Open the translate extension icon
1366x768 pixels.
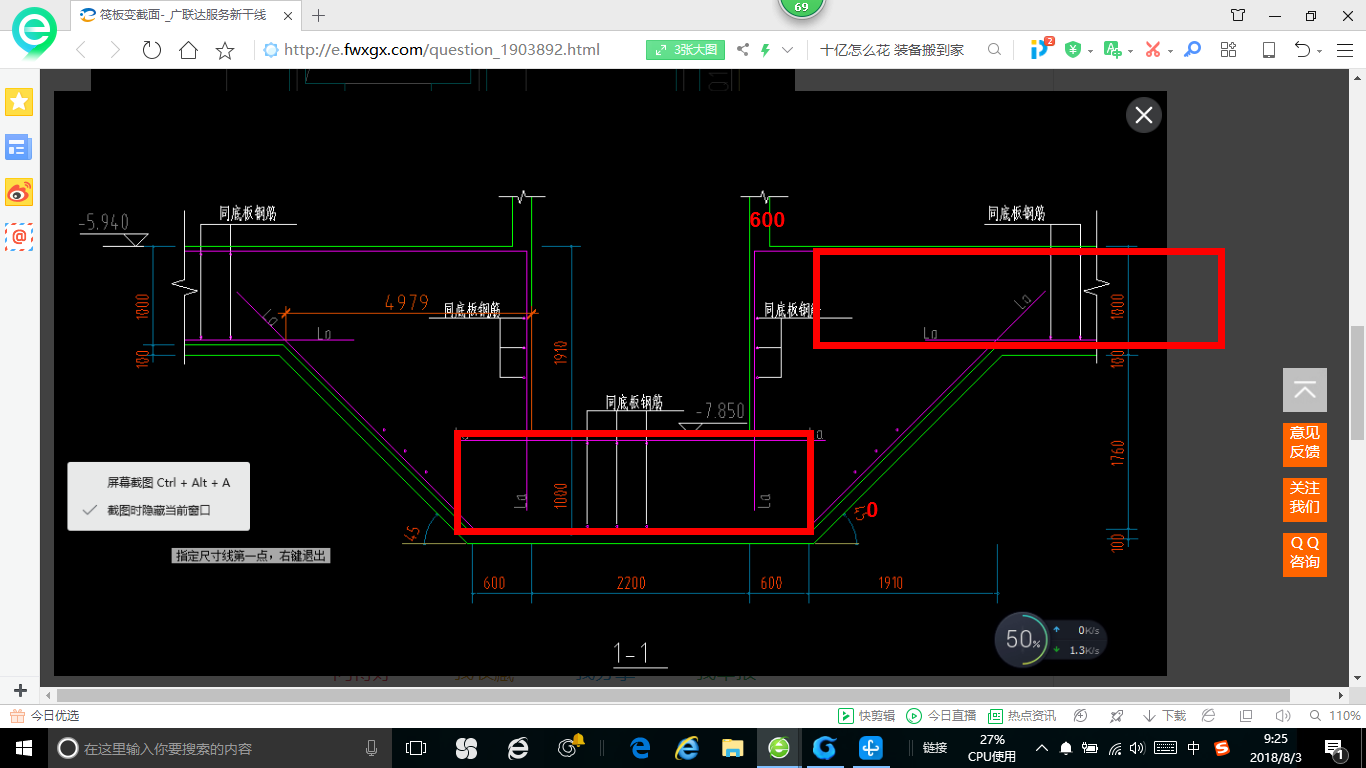pos(1112,49)
